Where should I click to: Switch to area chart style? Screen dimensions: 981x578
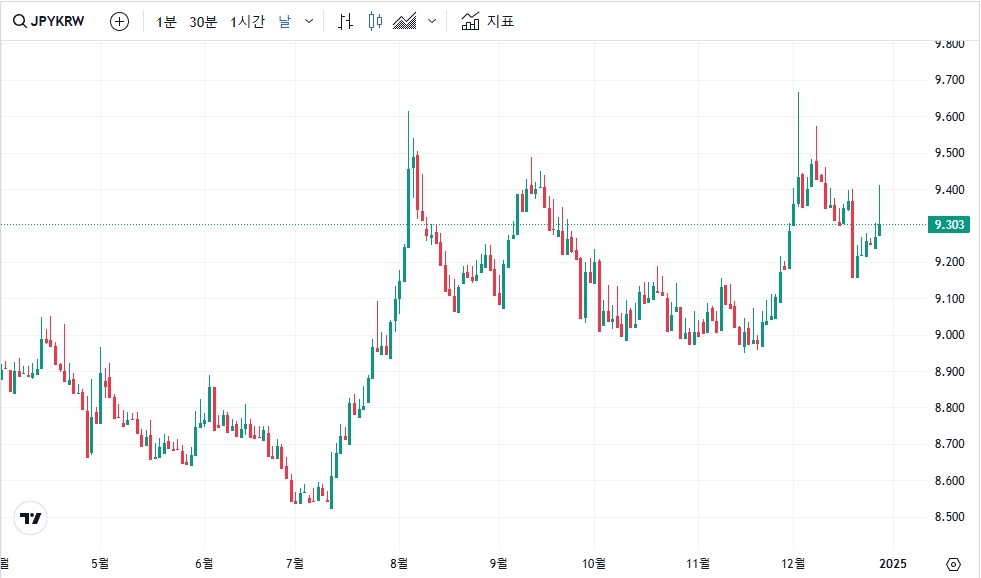[x=405, y=22]
